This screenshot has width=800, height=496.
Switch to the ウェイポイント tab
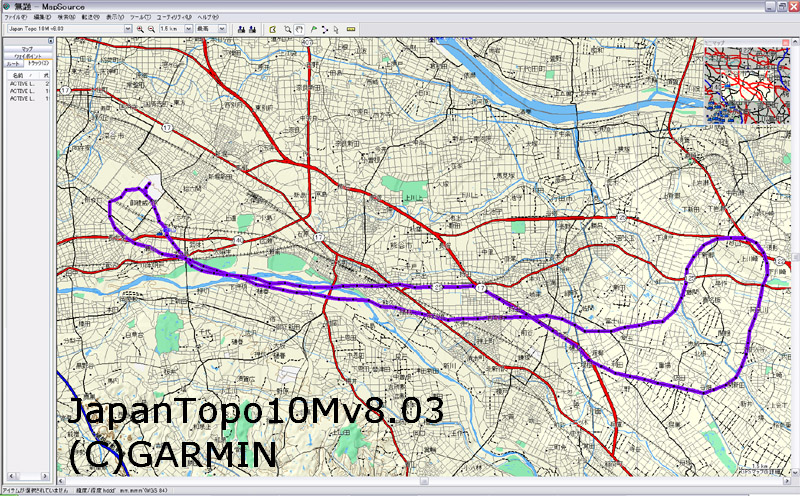click(x=28, y=56)
